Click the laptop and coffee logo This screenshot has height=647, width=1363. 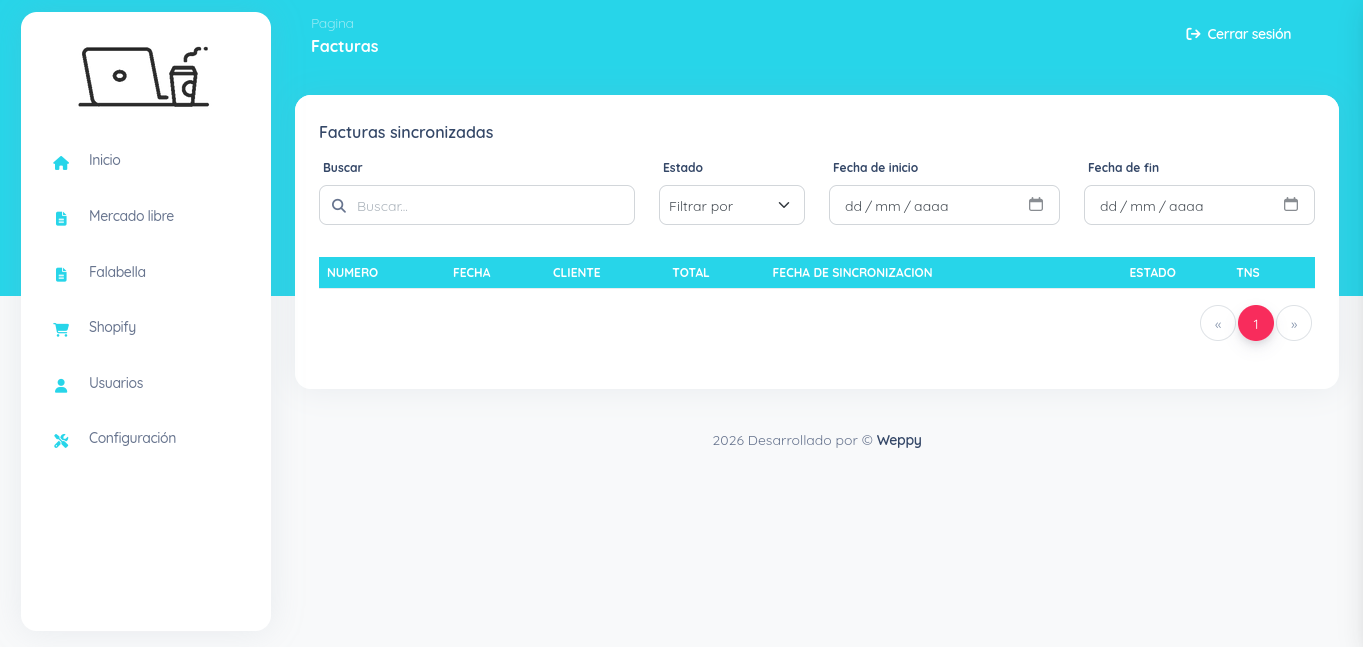pos(145,75)
